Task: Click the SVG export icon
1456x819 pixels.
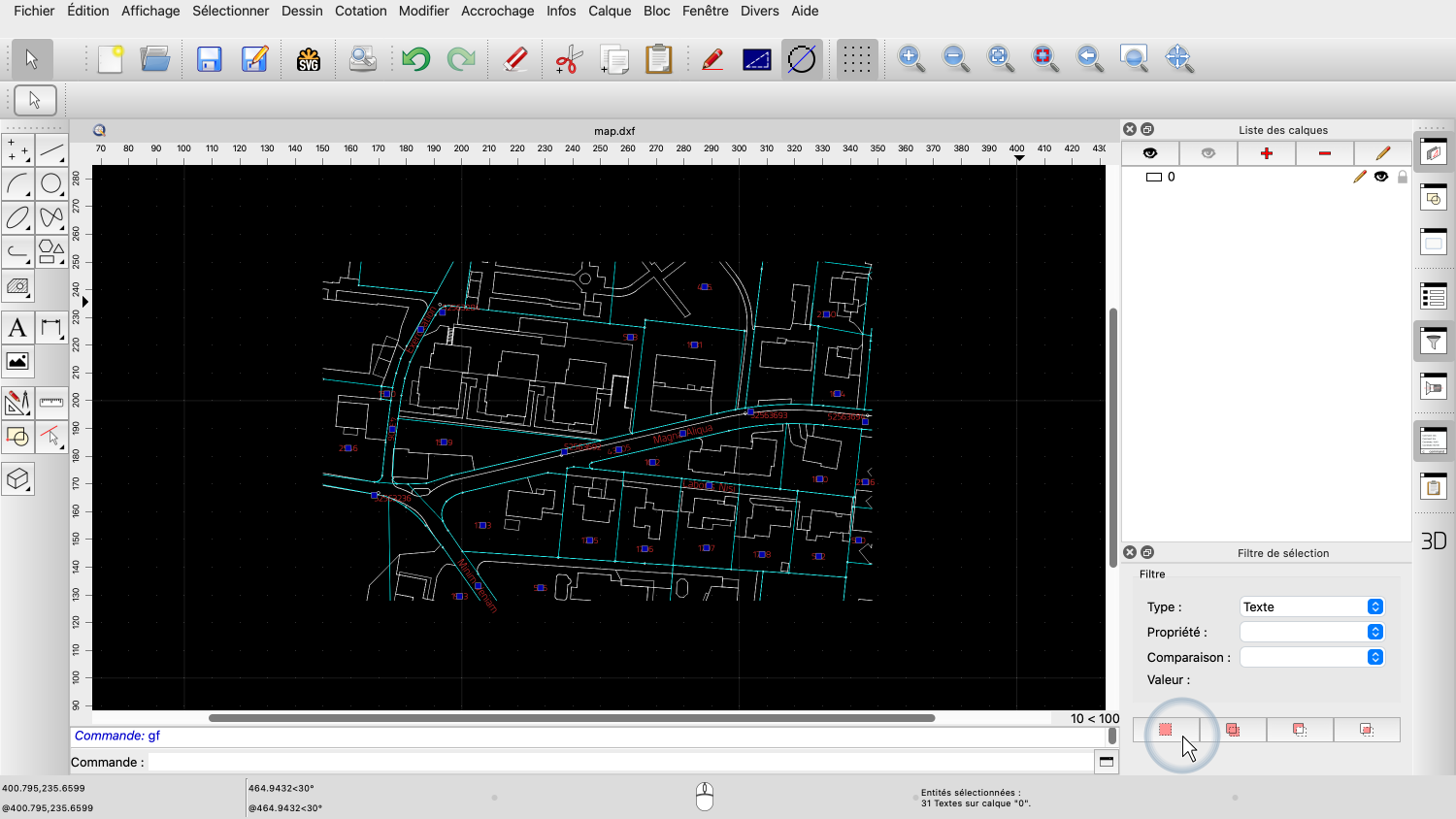Action: pyautogui.click(x=309, y=59)
